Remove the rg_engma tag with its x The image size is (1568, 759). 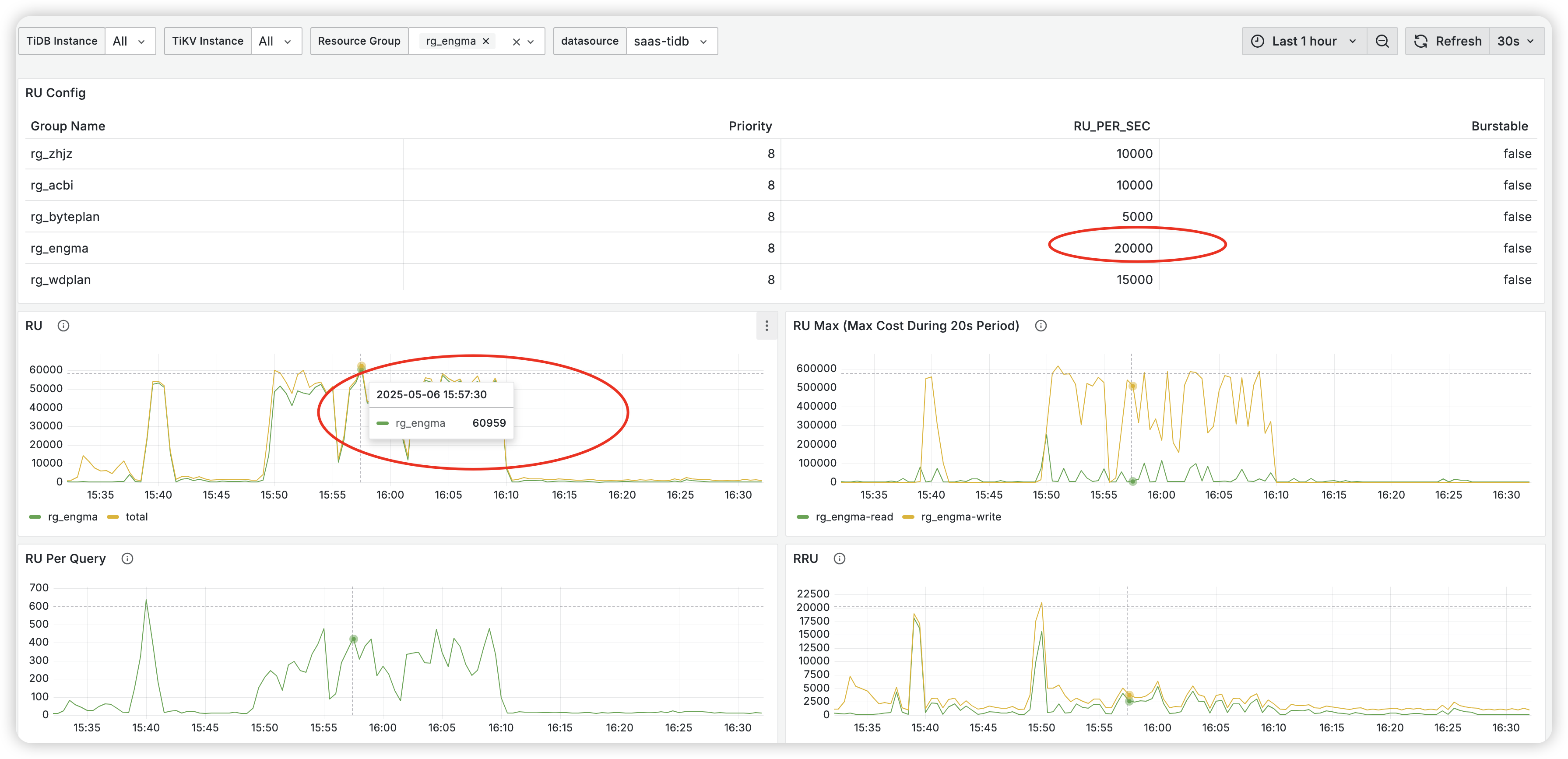pyautogui.click(x=486, y=42)
